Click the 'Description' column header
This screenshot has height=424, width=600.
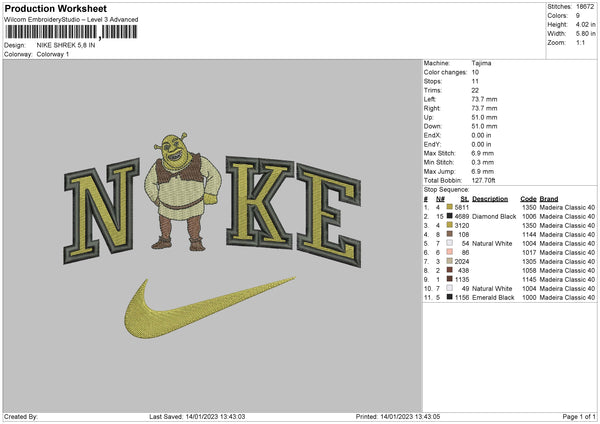tap(490, 199)
